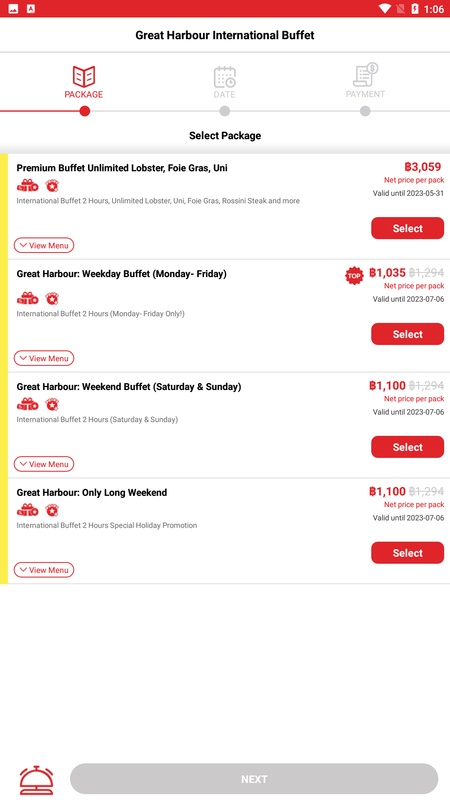Viewport: 450px width, 800px height.
Task: Select the Premium Buffet Unlimited Lobster package
Action: coord(408,228)
